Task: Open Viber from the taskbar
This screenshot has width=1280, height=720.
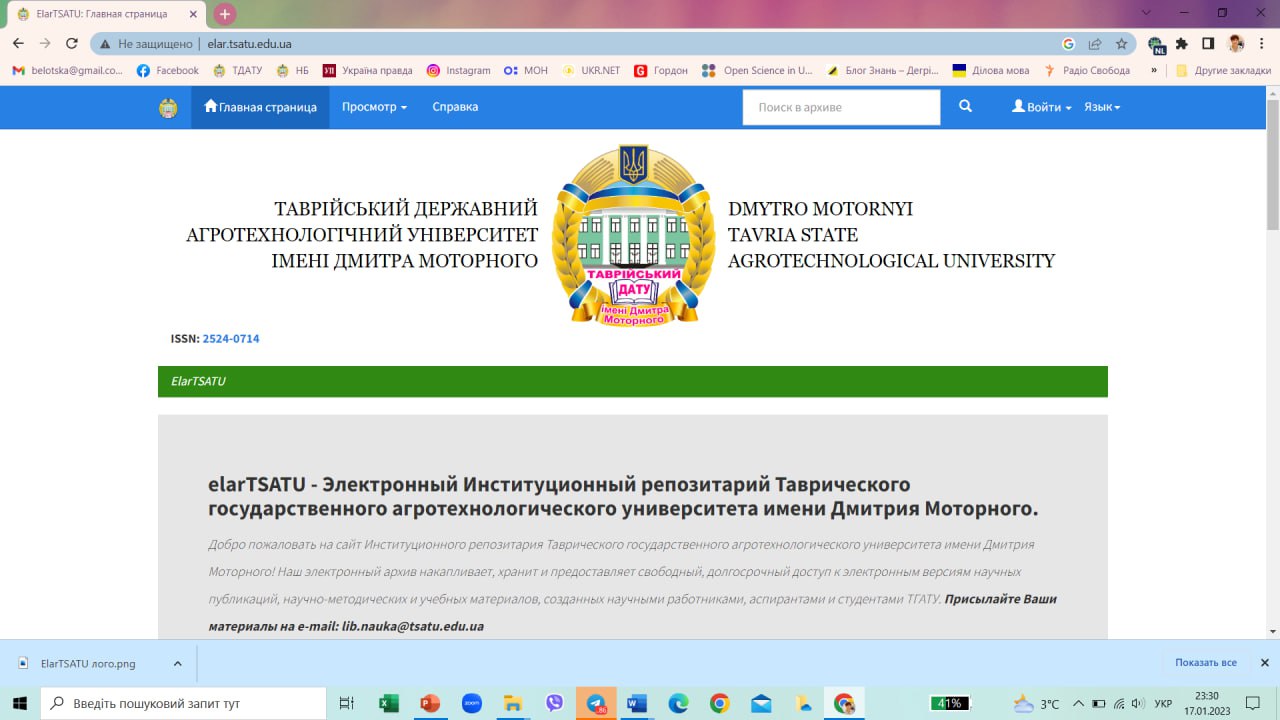Action: (x=554, y=703)
